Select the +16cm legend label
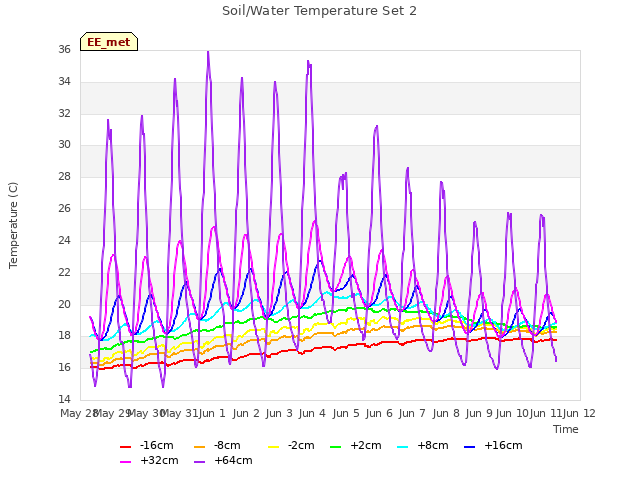Viewport: 640px width, 480px height. click(503, 445)
